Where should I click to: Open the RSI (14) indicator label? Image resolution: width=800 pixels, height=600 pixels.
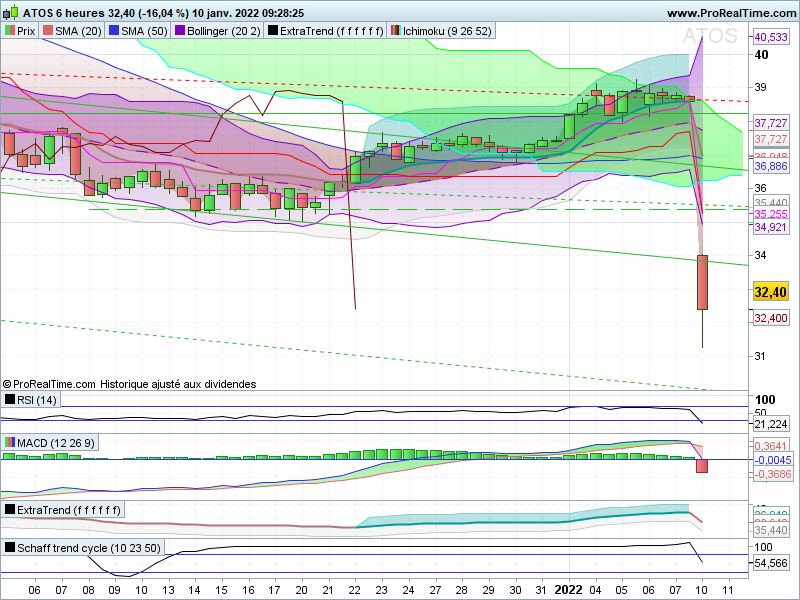tap(37, 400)
